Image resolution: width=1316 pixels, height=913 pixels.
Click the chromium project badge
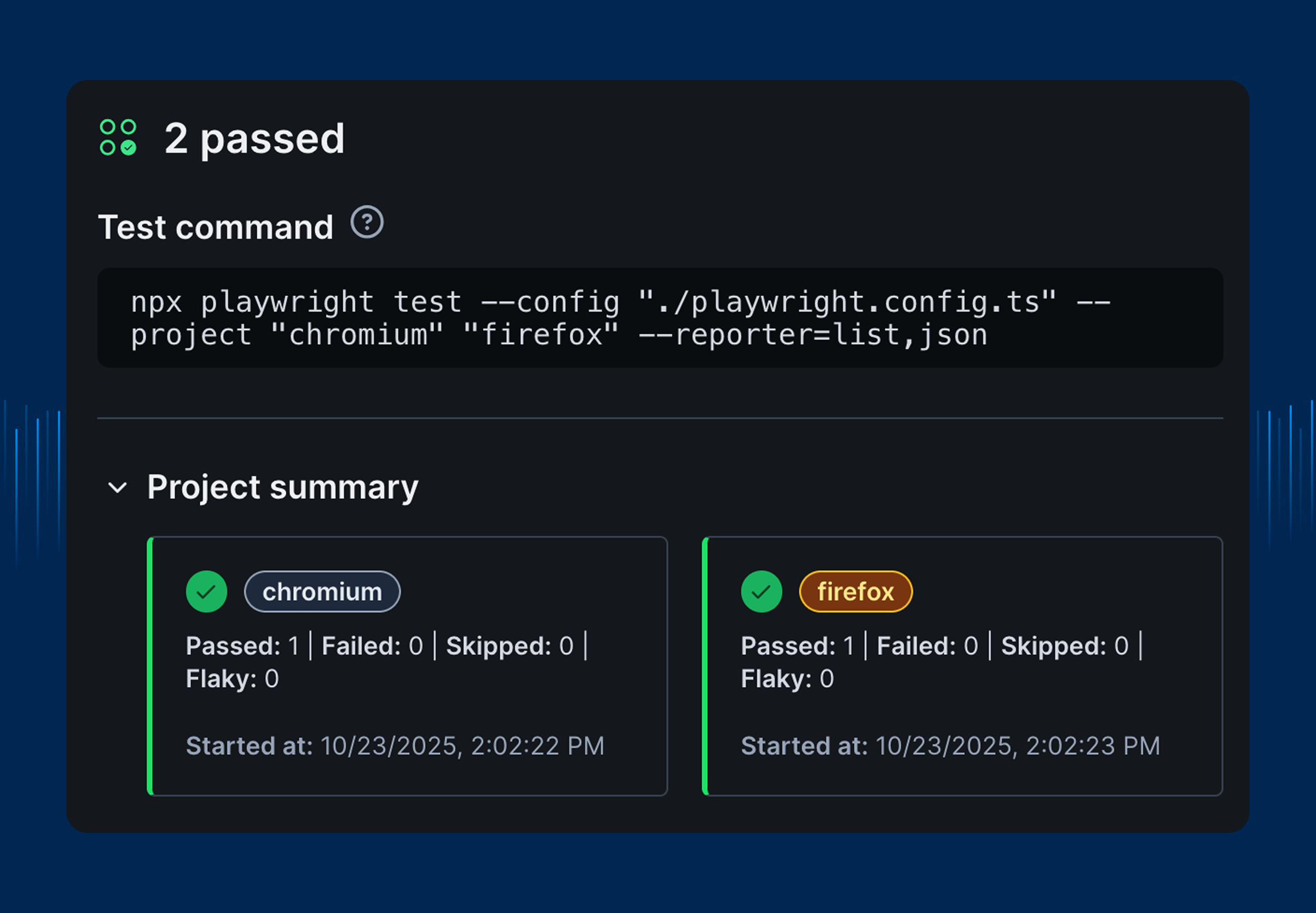(322, 591)
